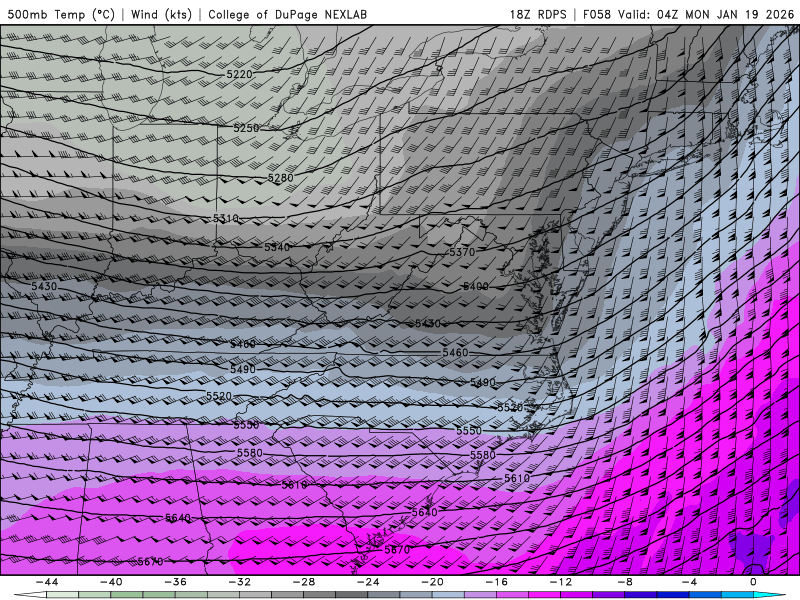Click the -4 value on the color scale

pyautogui.click(x=689, y=582)
